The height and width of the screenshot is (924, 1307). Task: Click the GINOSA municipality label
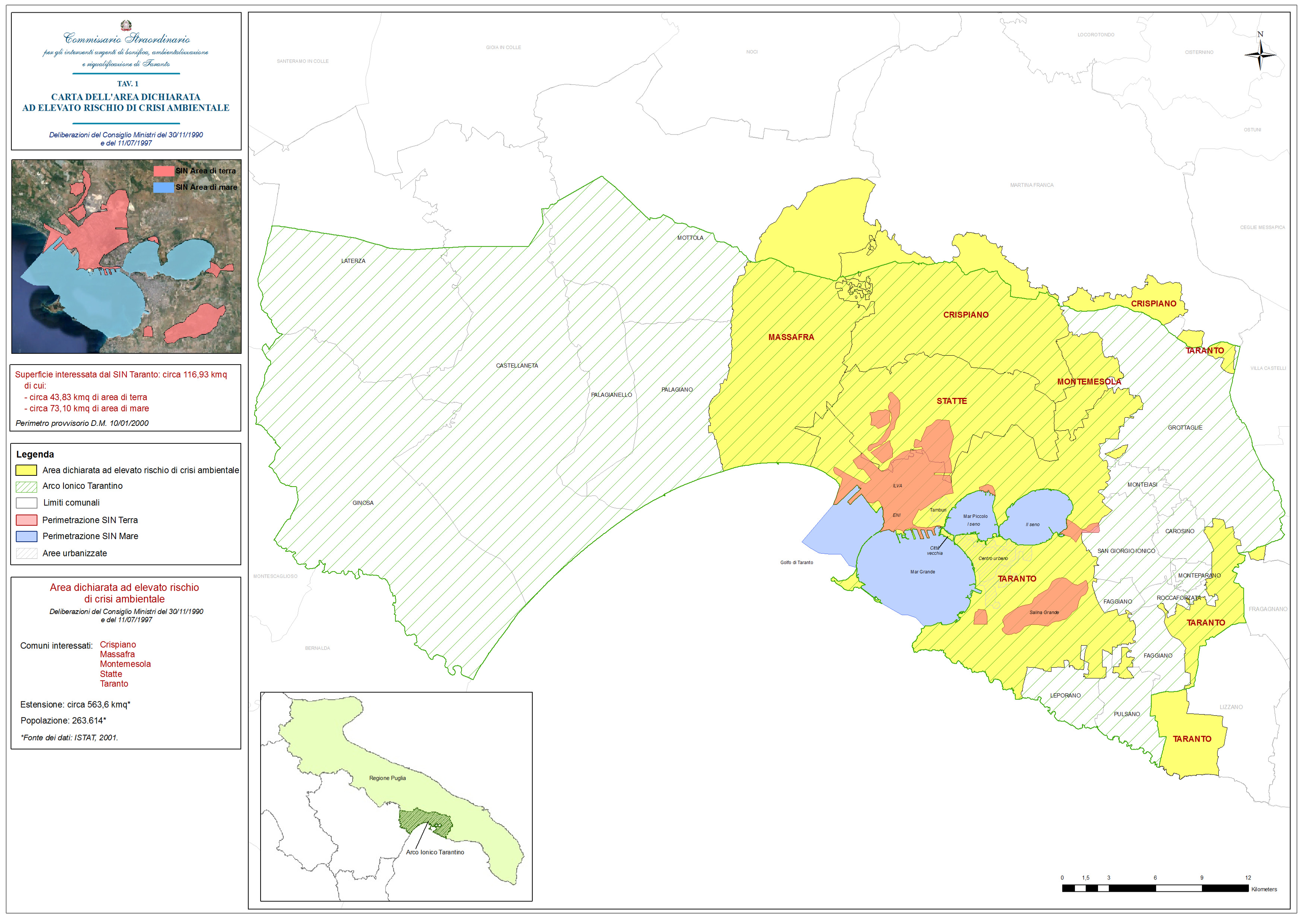pos(363,503)
